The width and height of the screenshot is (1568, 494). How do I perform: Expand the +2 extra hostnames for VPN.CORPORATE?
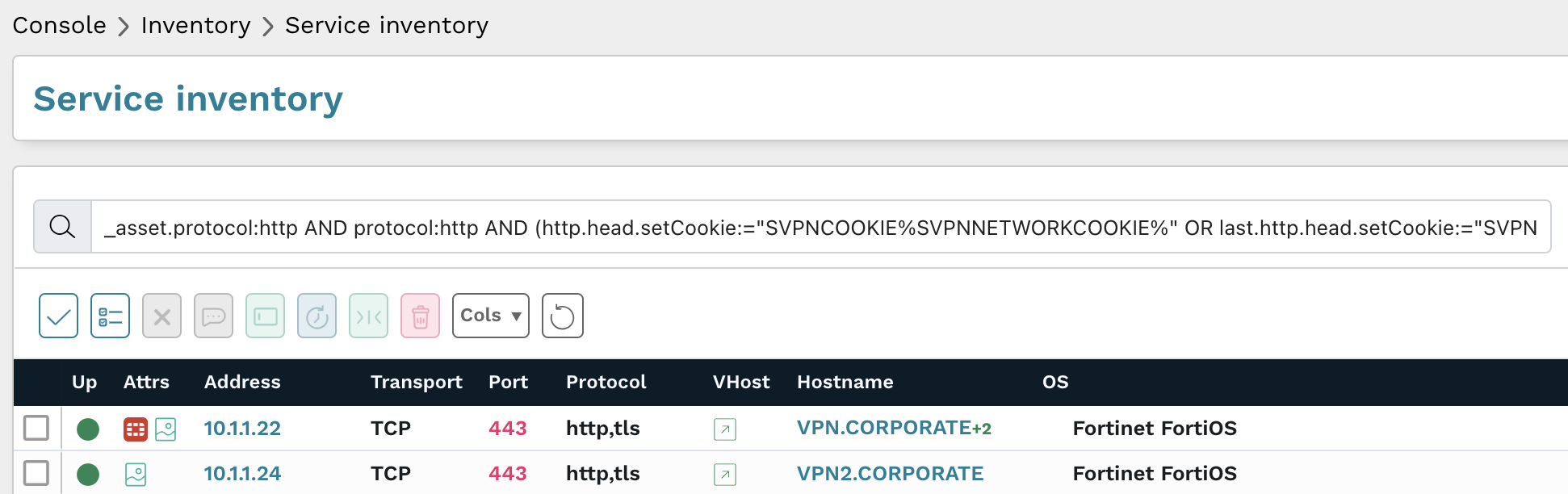click(983, 427)
